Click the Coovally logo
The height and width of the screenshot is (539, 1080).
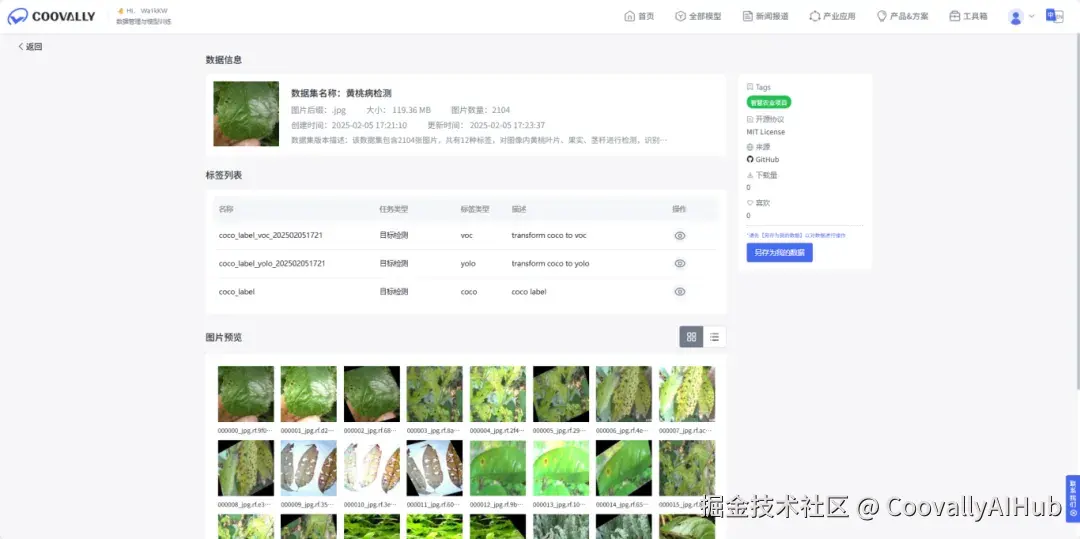51,17
